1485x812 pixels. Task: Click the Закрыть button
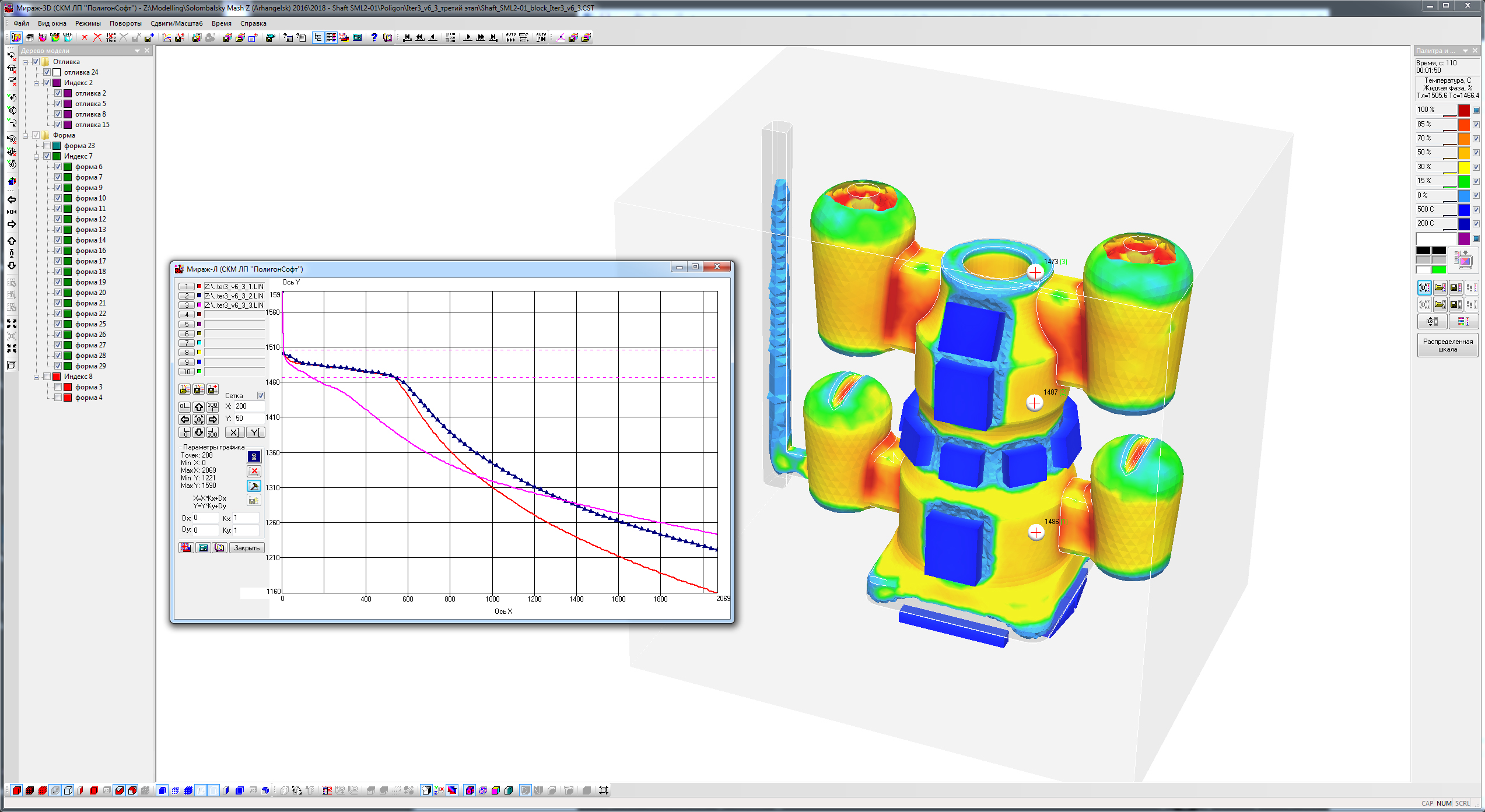click(x=247, y=548)
